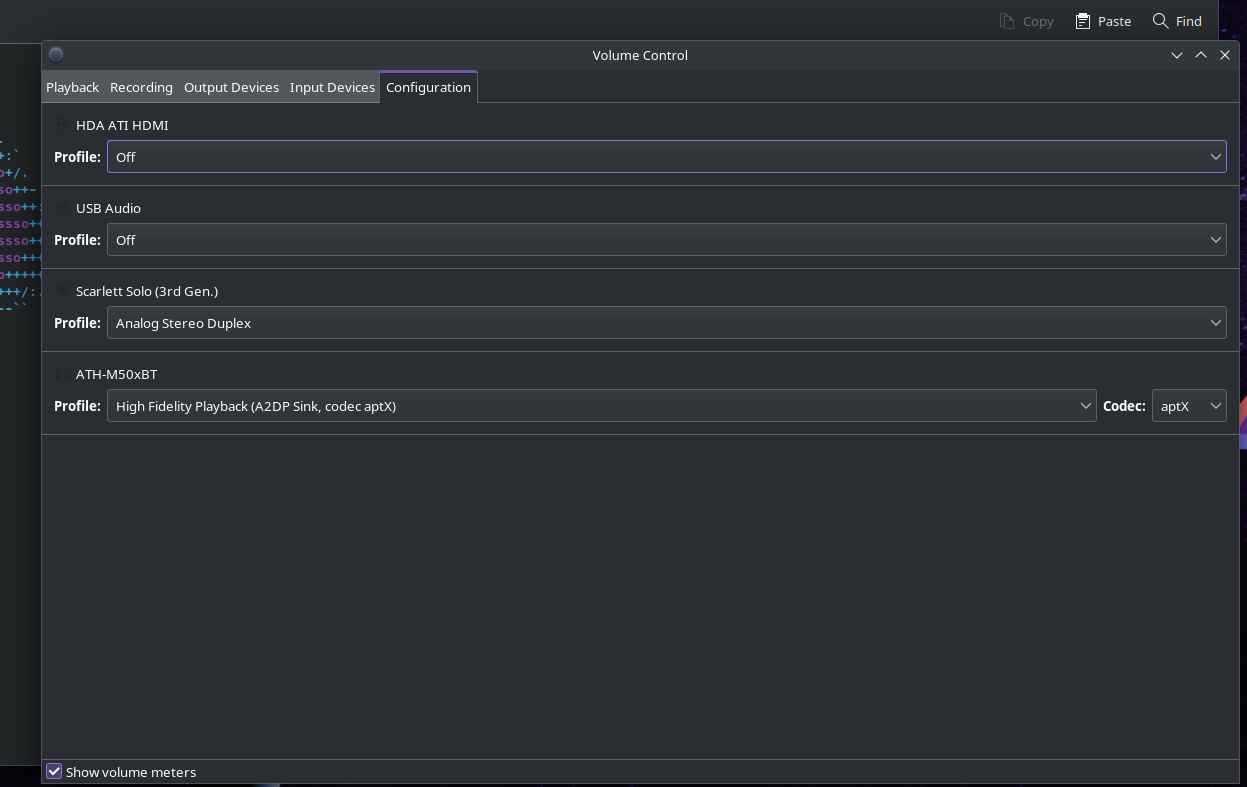Click the Scarlett Solo sound card icon
This screenshot has height=787, width=1247.
click(62, 291)
